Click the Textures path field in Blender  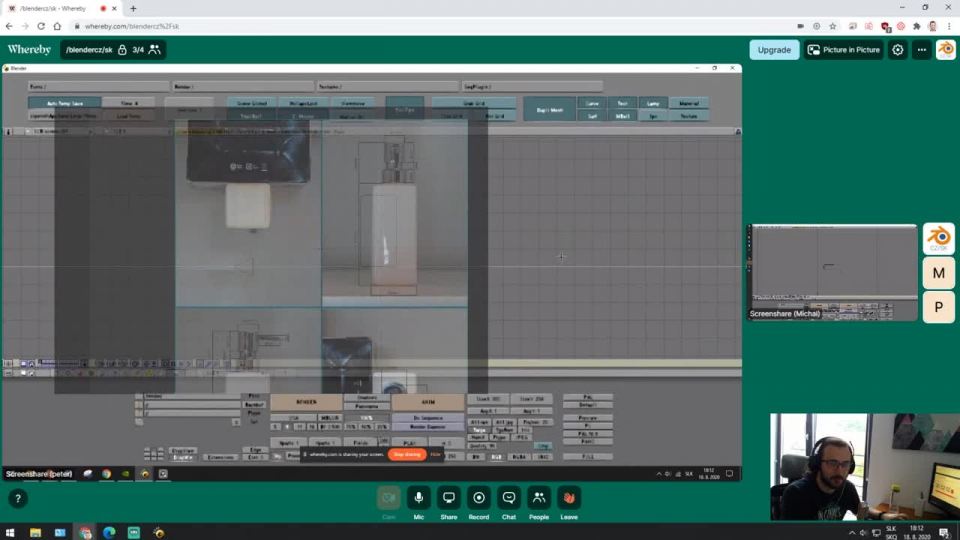tap(388, 87)
